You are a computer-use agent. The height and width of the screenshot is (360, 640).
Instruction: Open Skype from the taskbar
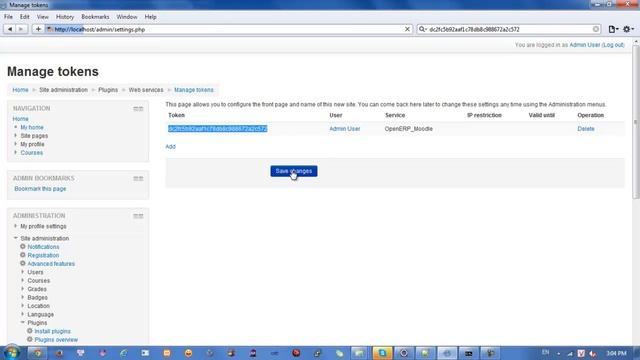(382, 353)
